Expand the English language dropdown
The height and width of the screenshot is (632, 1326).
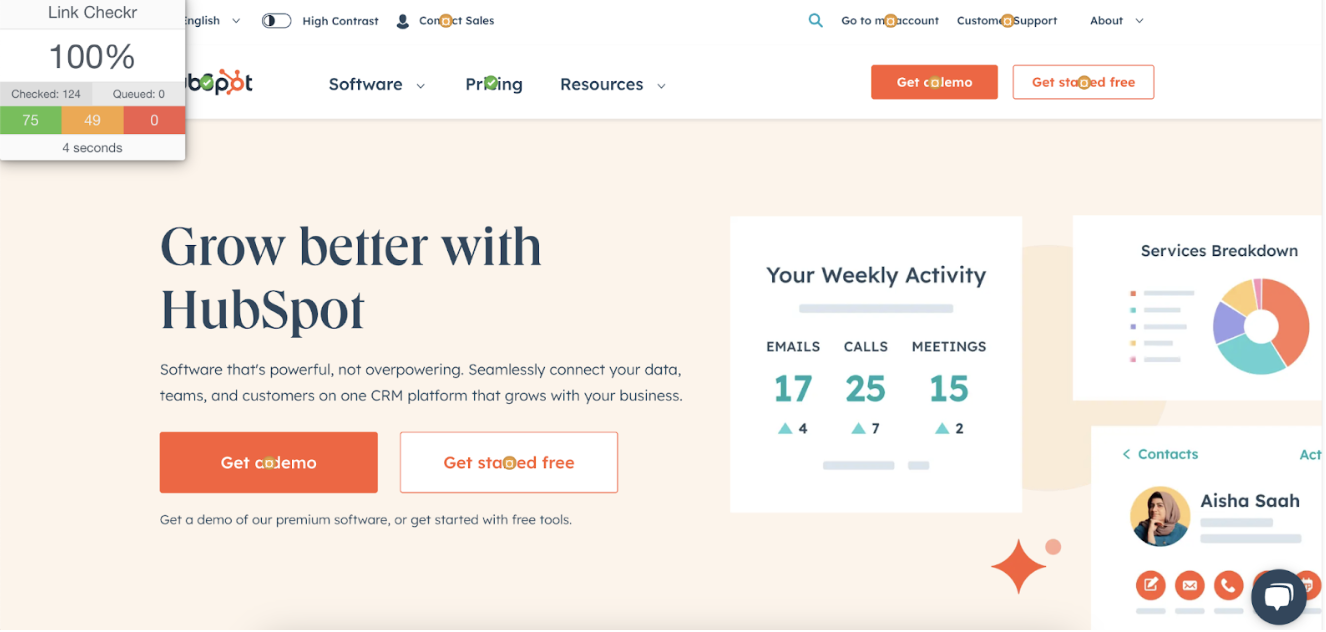click(214, 20)
